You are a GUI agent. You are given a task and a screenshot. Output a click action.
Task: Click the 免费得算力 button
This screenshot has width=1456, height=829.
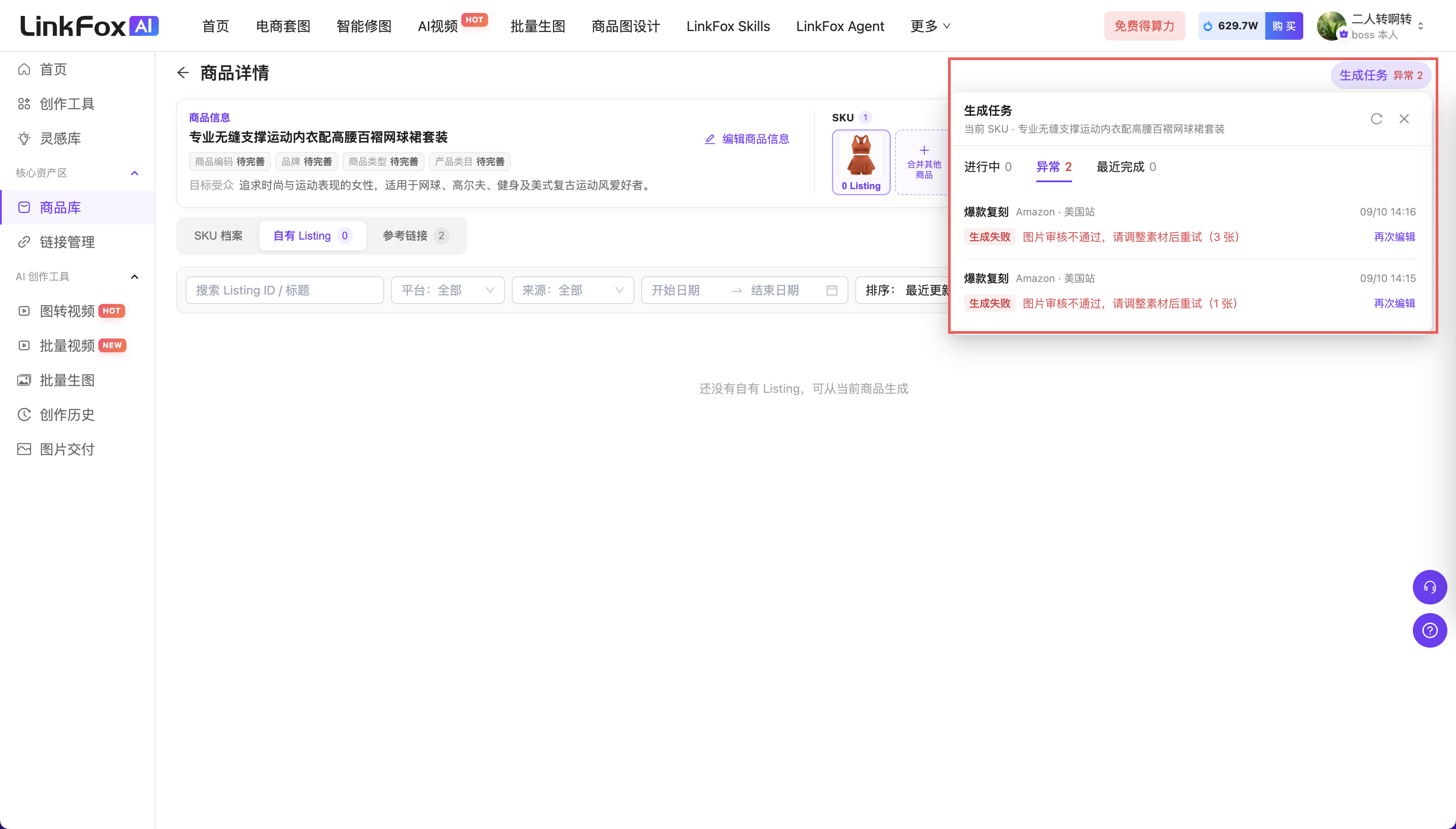(x=1144, y=26)
